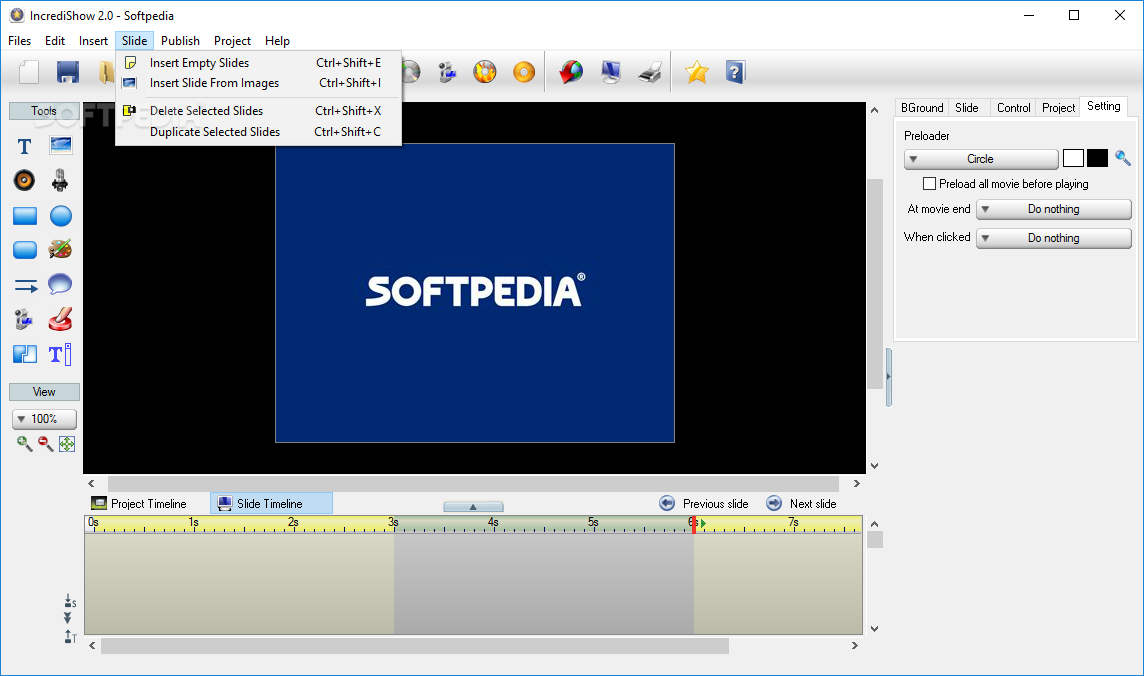
Task: Select the rounded rectangle shape tool
Action: 25,250
